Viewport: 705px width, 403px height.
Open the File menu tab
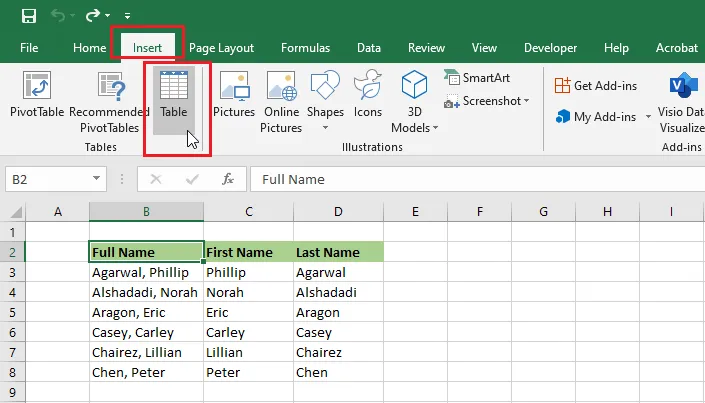pyautogui.click(x=29, y=48)
